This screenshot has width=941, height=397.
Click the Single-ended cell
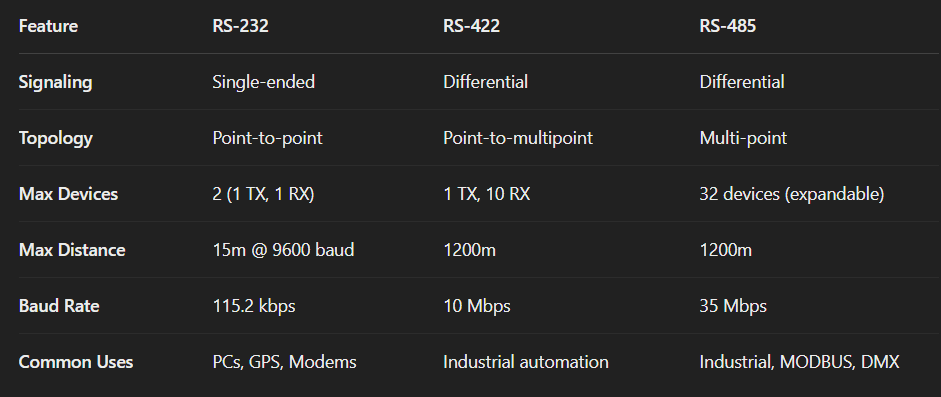point(263,82)
